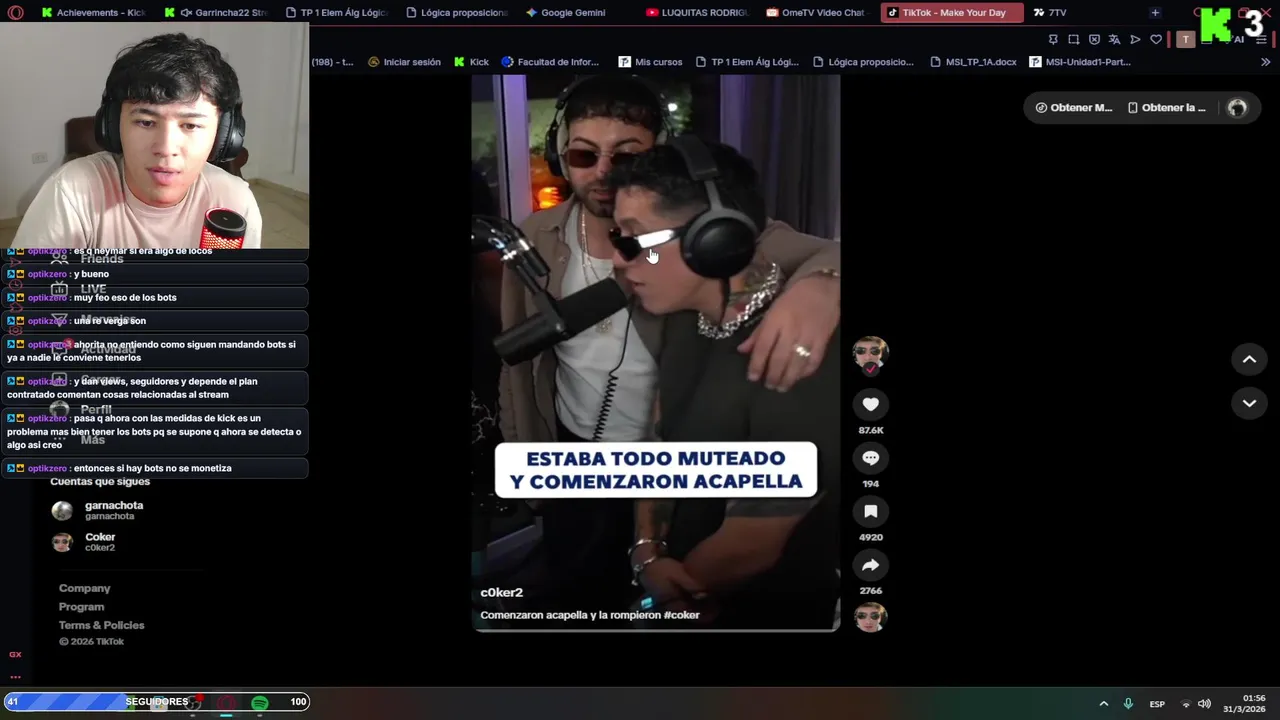The image size is (1280, 720).
Task: Switch to the first TP 1 Elem Álg Lógica tab
Action: tap(337, 13)
